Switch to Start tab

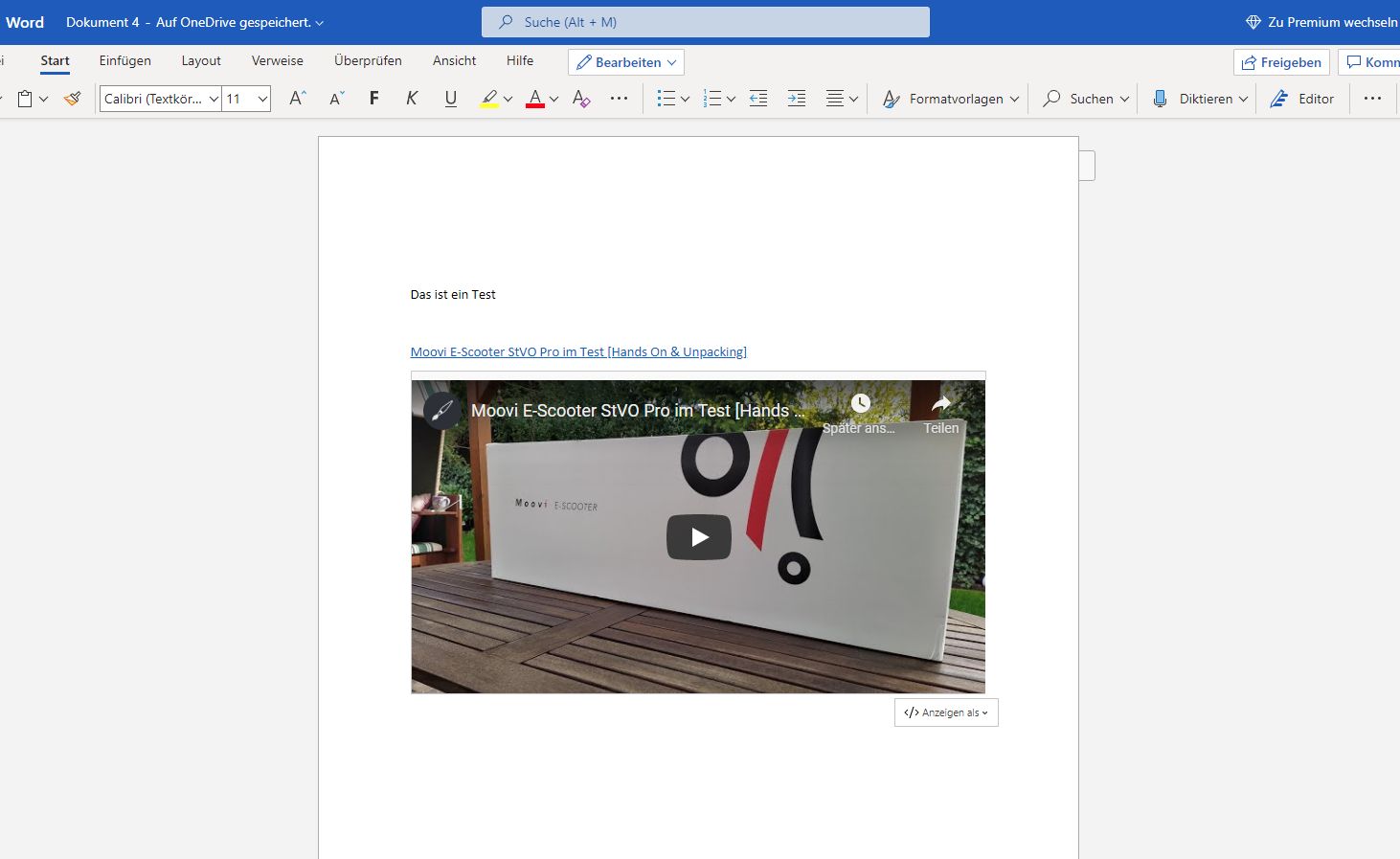55,60
